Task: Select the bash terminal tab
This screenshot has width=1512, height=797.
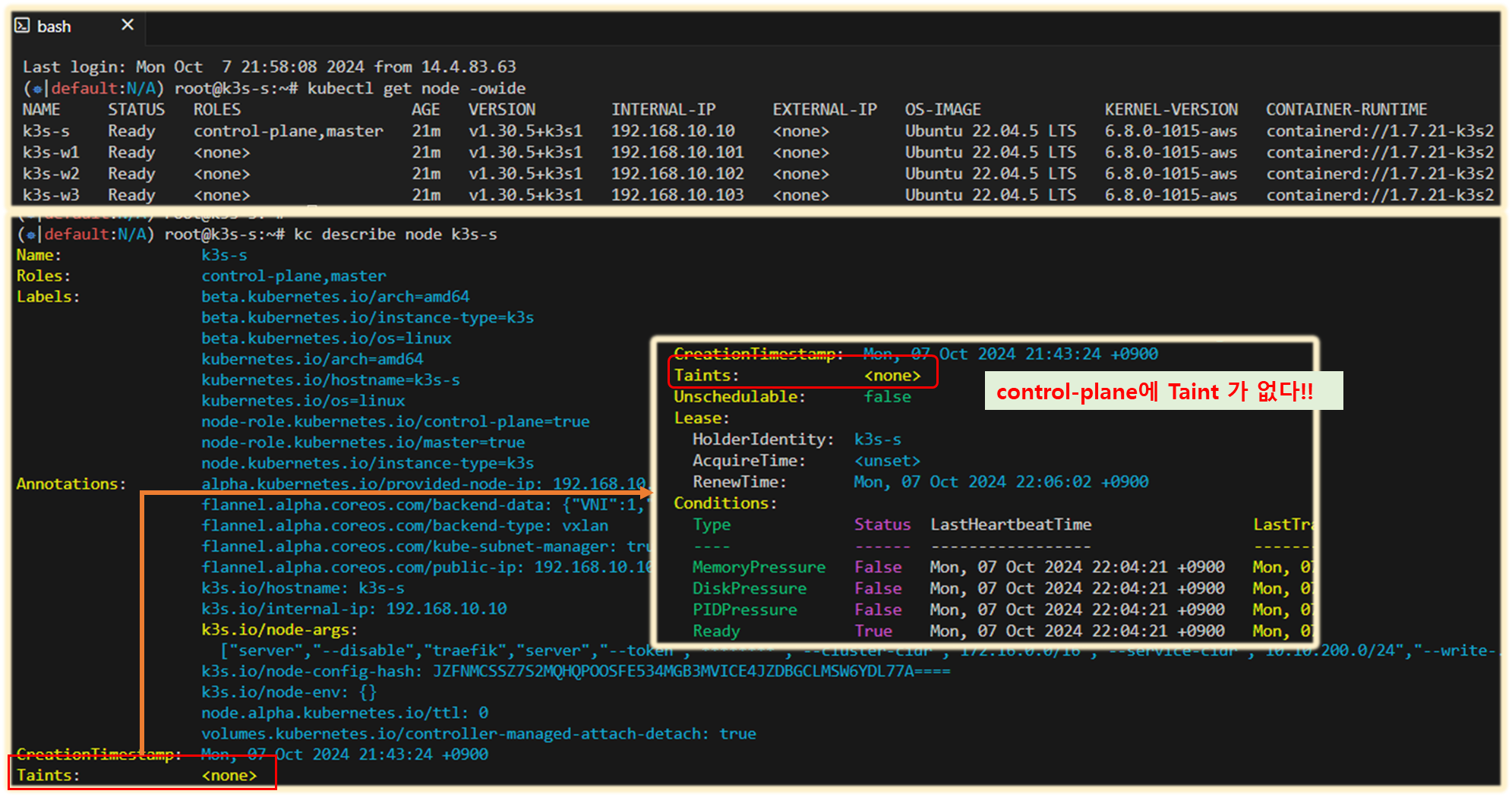Action: click(x=78, y=27)
